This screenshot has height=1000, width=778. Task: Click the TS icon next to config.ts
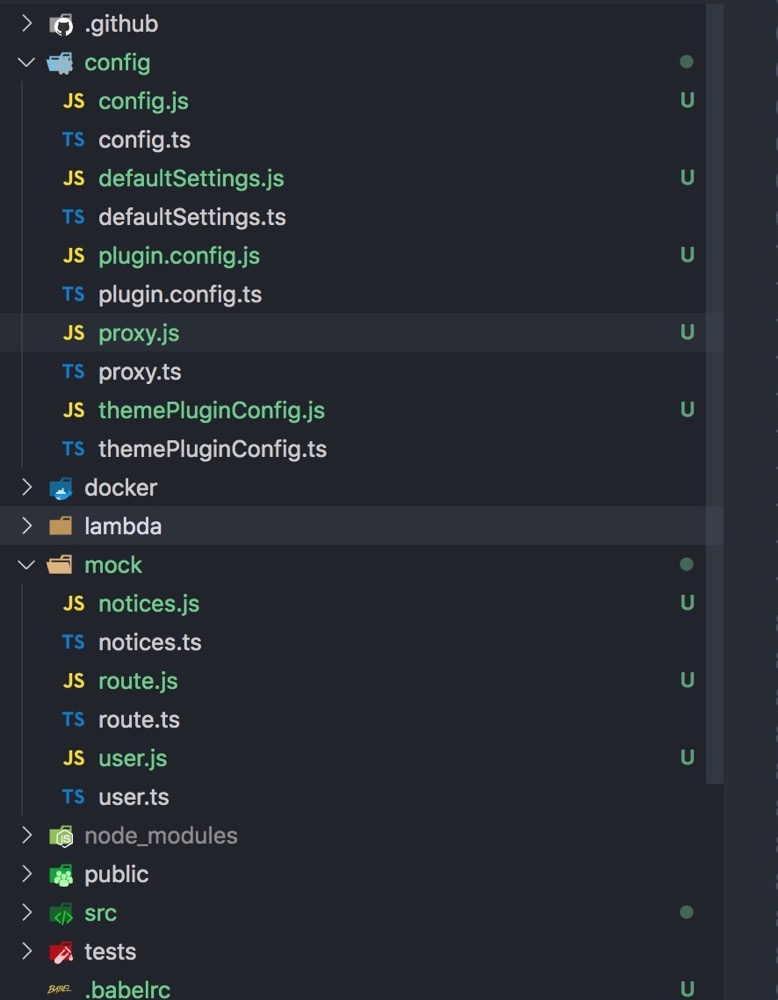tap(73, 139)
